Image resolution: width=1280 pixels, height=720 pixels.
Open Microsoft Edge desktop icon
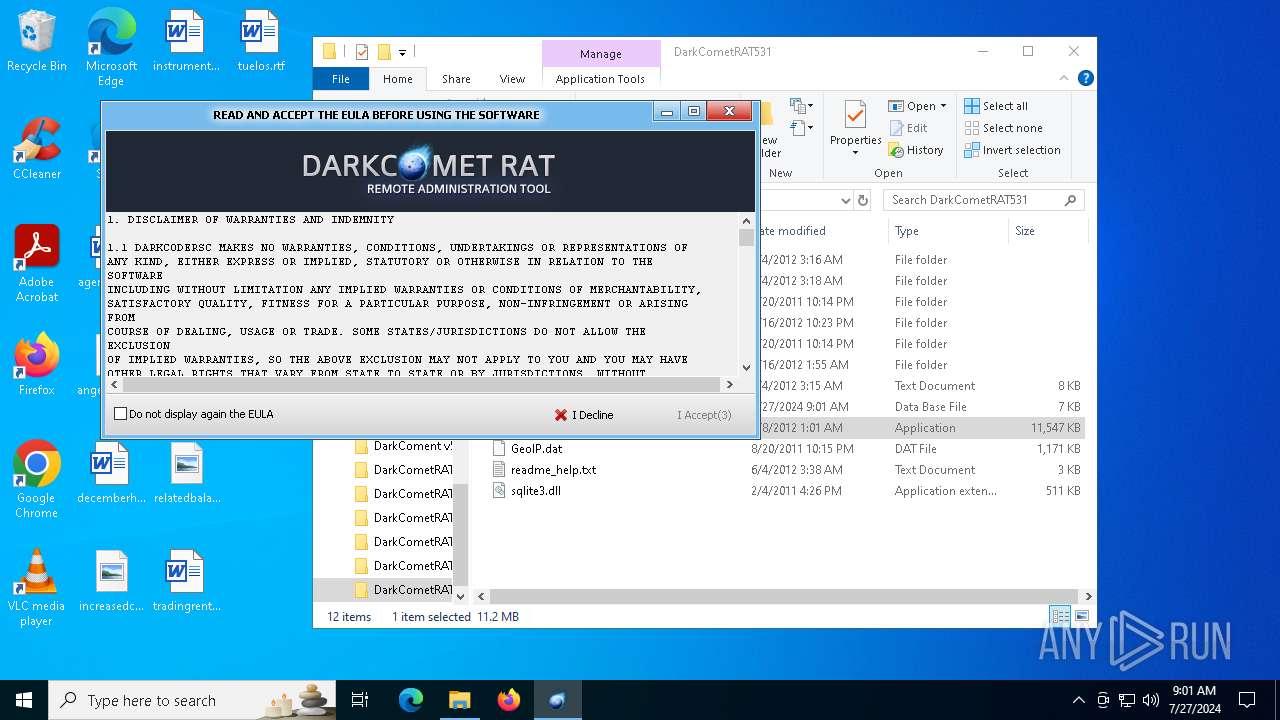pos(111,47)
